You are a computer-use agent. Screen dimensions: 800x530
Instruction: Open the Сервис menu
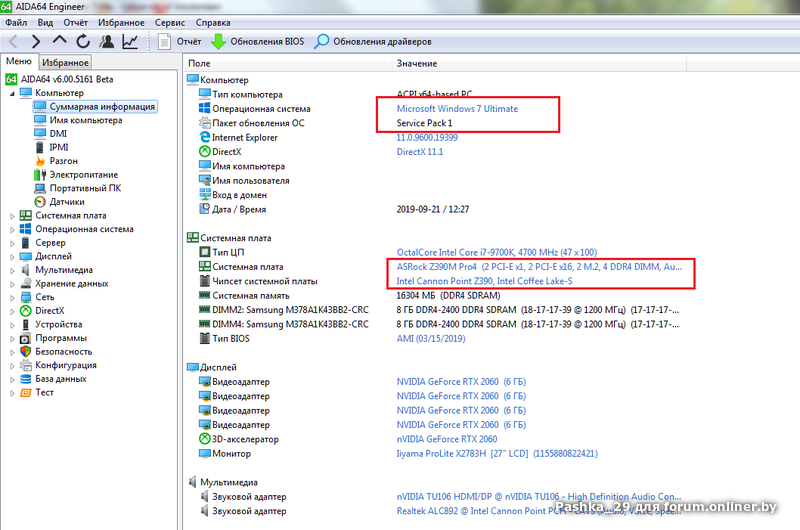[170, 22]
